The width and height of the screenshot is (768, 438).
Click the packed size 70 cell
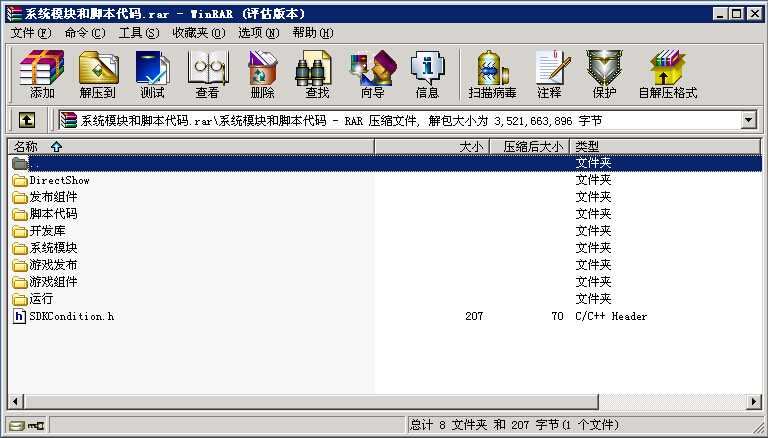[557, 316]
